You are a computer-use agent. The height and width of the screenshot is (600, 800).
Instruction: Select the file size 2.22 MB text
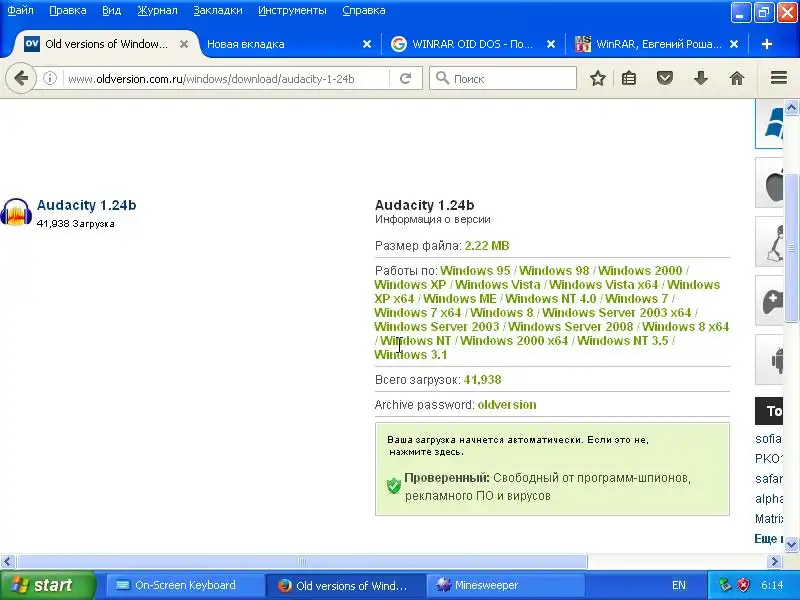point(487,246)
